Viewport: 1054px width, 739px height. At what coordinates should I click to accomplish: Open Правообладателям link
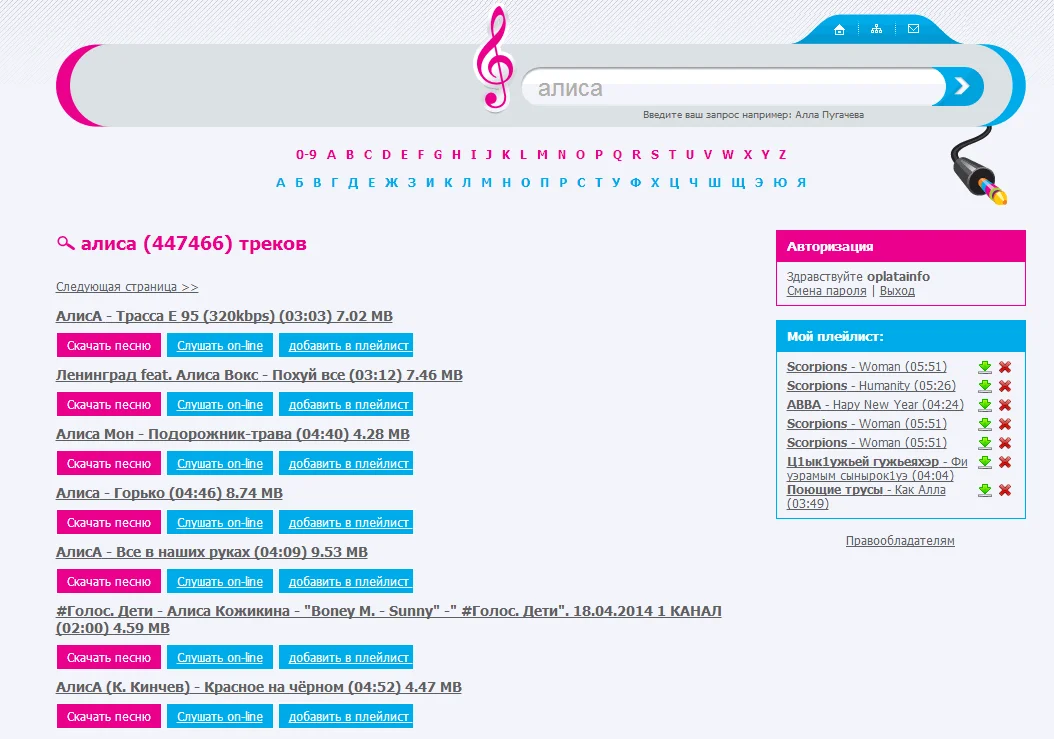point(900,541)
